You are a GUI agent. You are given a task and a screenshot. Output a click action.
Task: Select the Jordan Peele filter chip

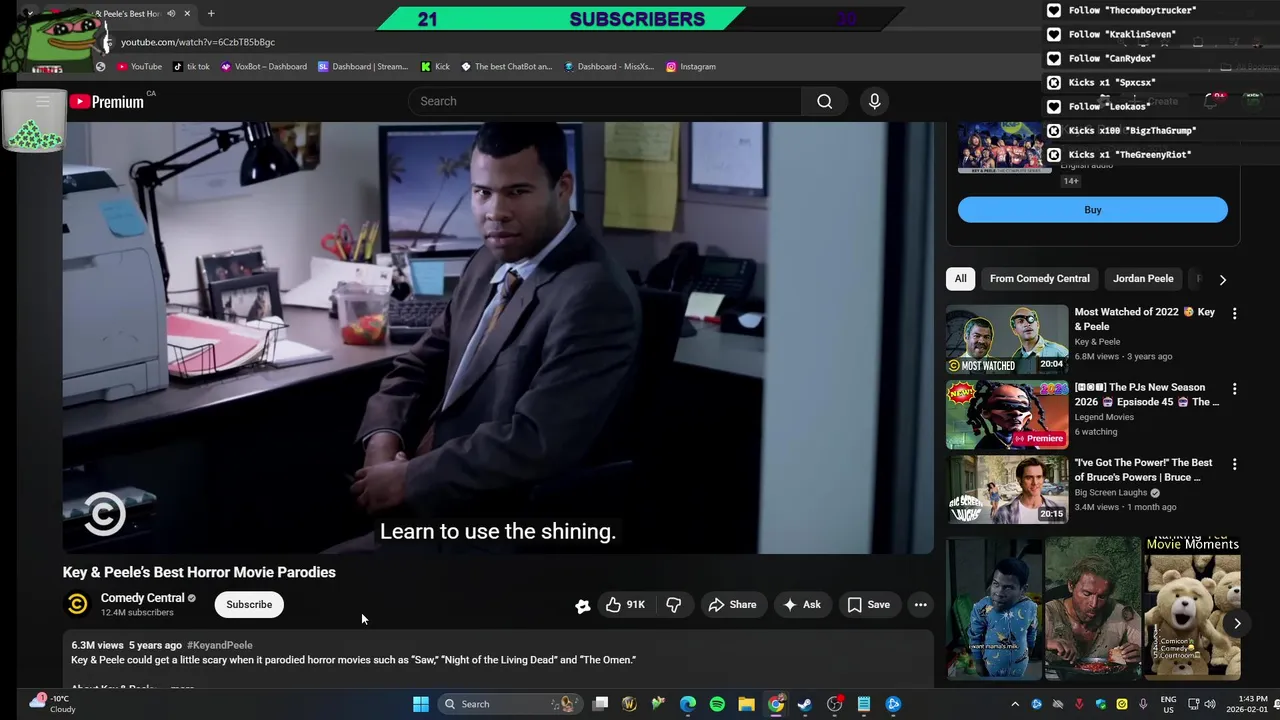(1143, 279)
